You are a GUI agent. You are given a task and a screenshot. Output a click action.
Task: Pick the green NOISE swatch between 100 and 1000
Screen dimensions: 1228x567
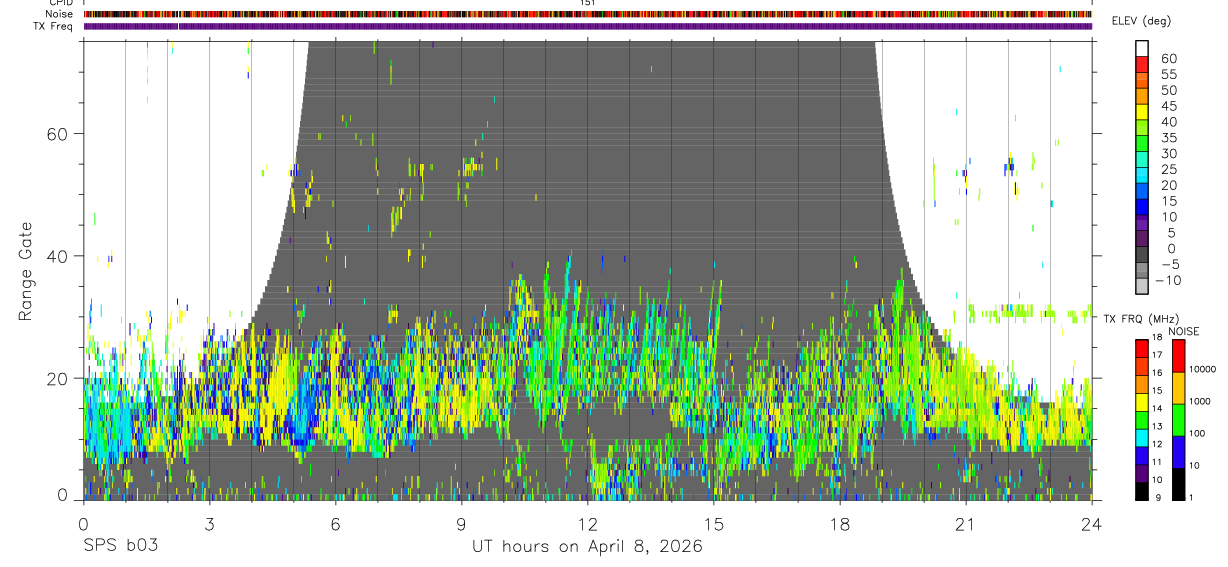point(1179,420)
